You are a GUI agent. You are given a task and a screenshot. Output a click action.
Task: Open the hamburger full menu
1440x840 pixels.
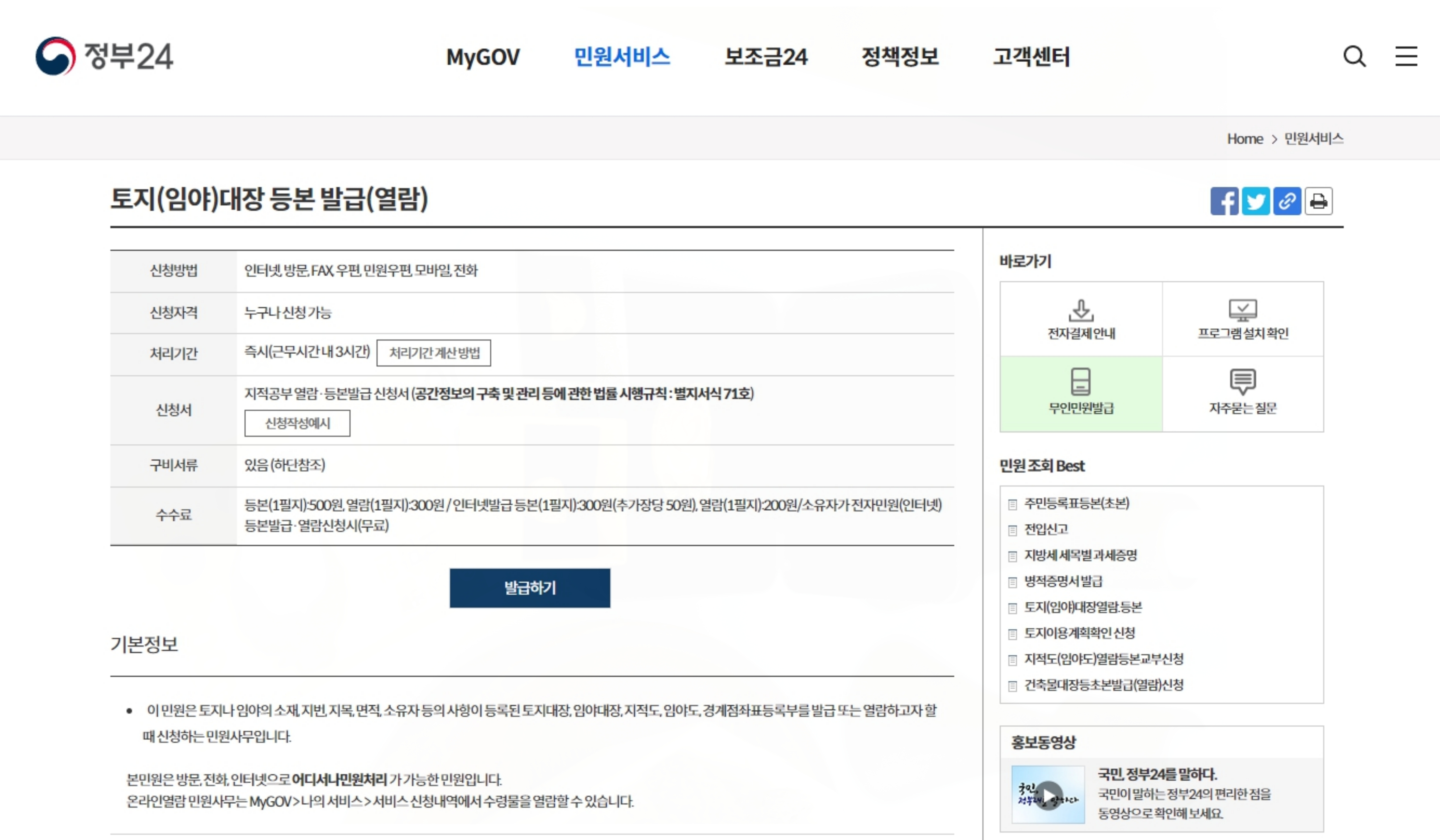click(x=1406, y=56)
